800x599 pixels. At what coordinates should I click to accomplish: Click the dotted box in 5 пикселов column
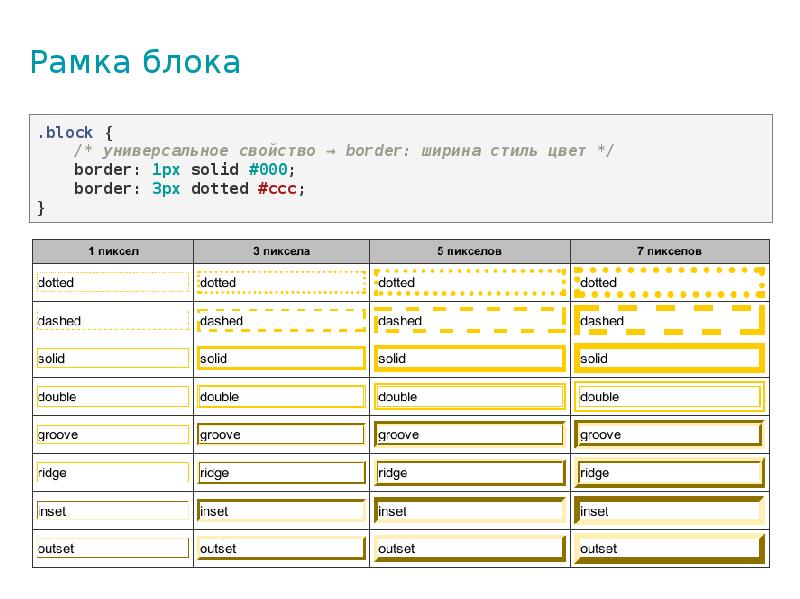tap(470, 282)
